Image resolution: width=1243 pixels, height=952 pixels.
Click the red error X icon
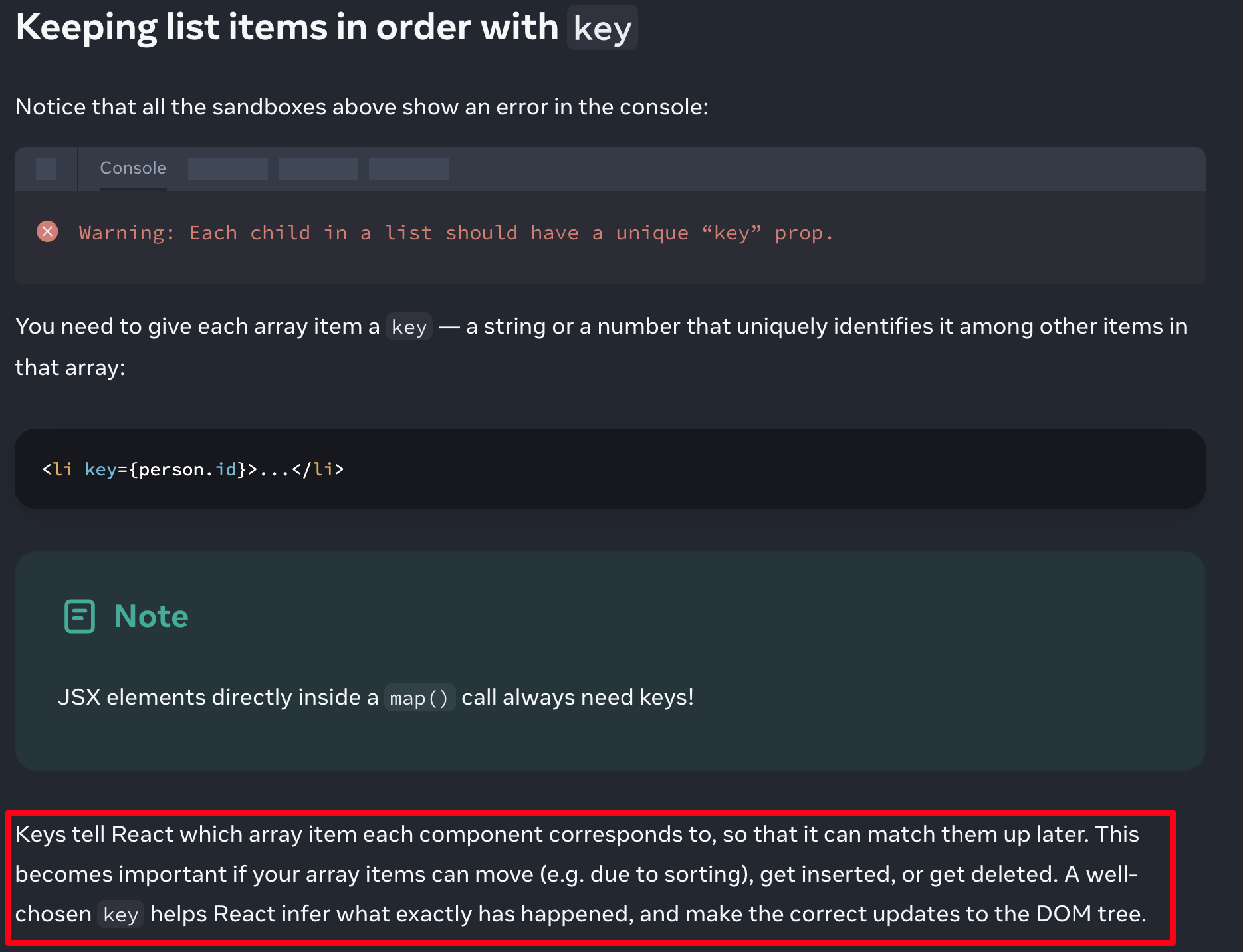(47, 231)
